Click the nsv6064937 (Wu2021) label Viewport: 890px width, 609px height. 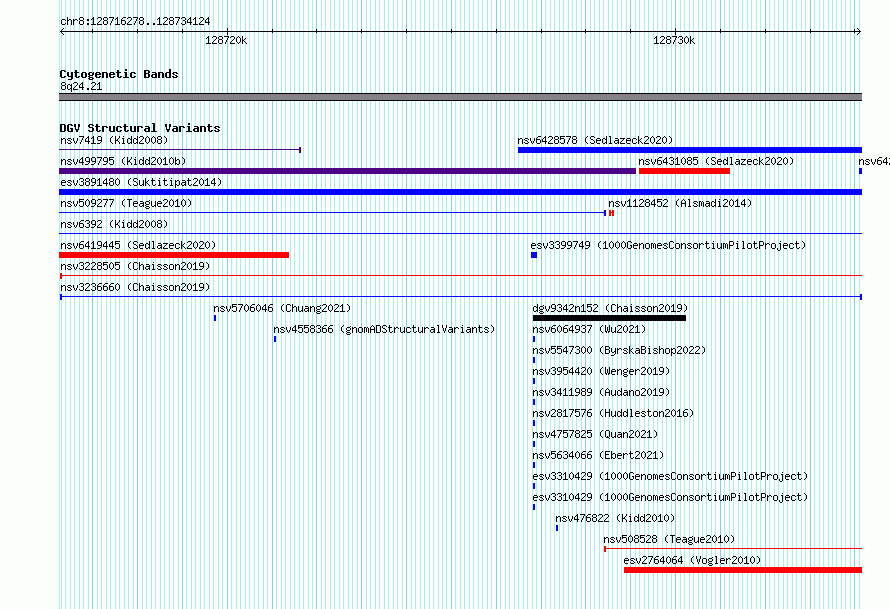(589, 329)
